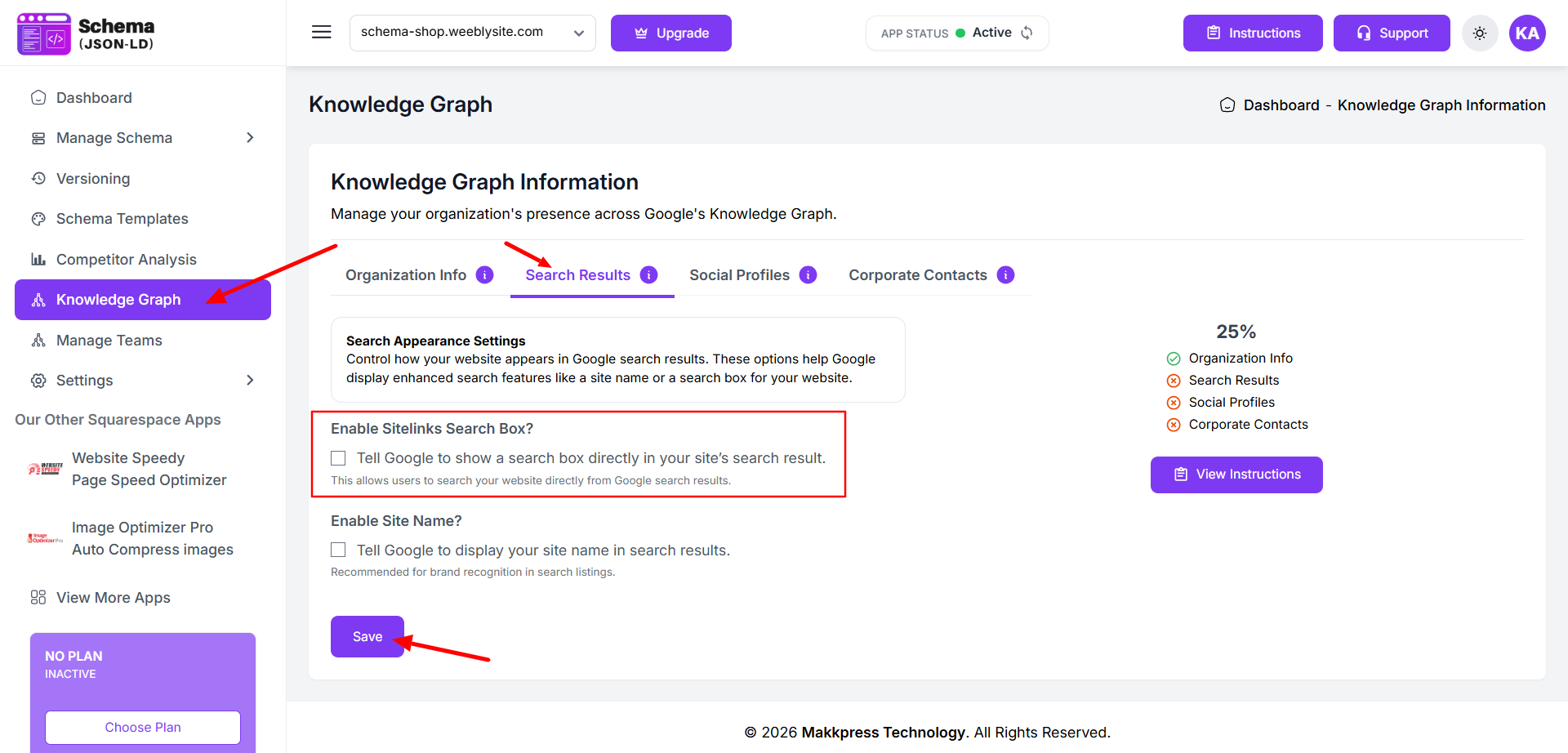The height and width of the screenshot is (753, 1568).
Task: Enable the Sitelinks Search Box checkbox
Action: pyautogui.click(x=338, y=458)
